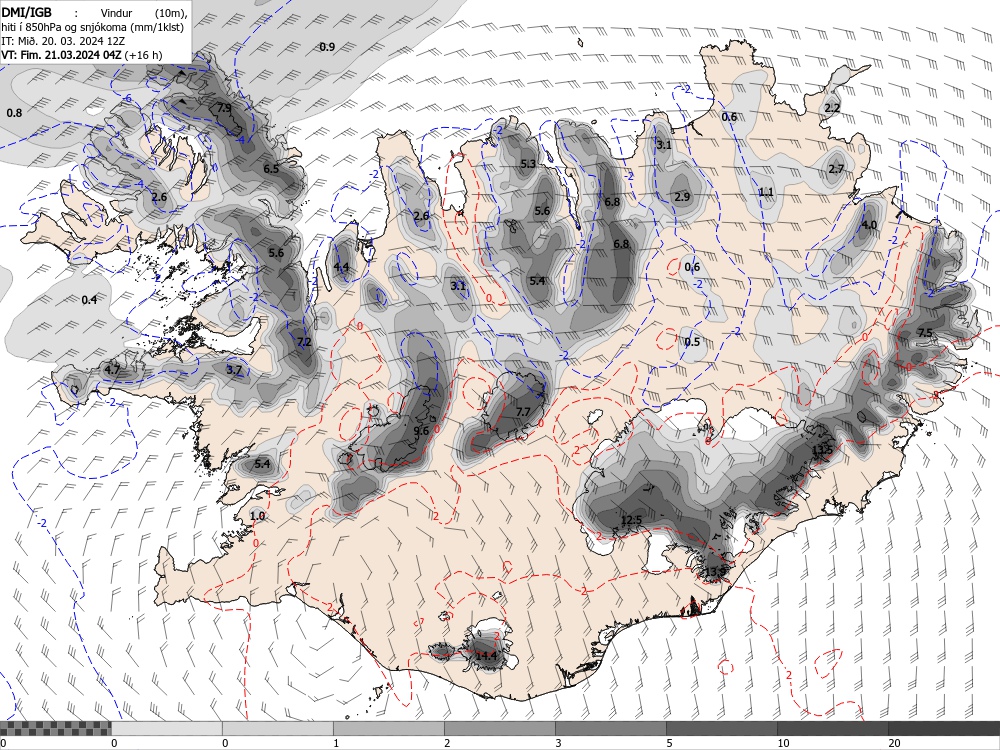Click the 9.6 snowfall value
The width and height of the screenshot is (1000, 750).
(x=421, y=431)
